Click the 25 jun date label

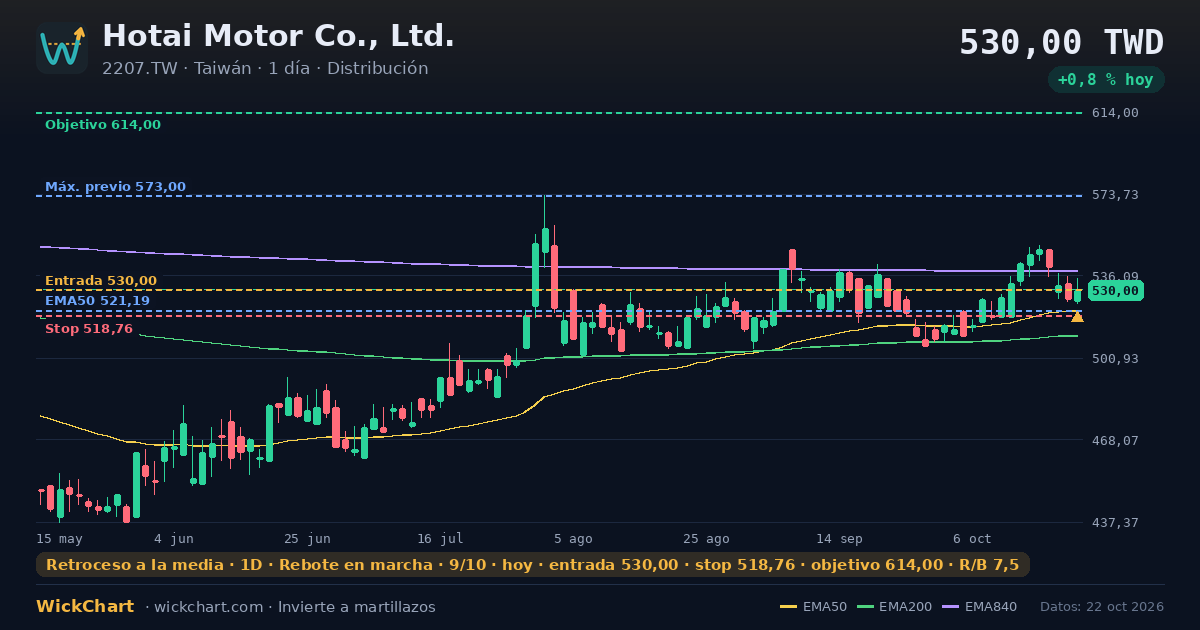307,538
